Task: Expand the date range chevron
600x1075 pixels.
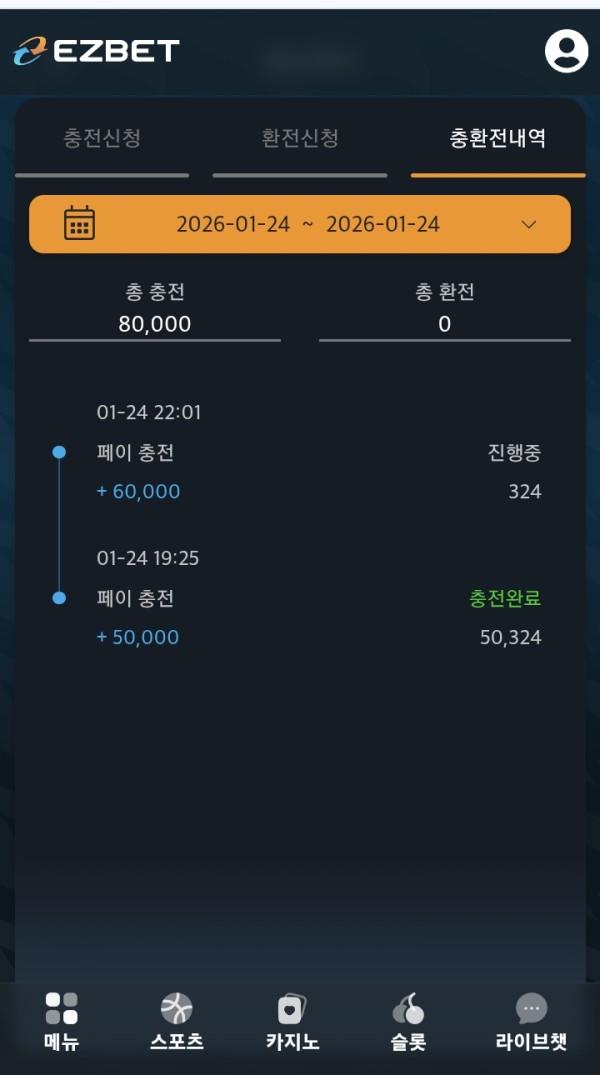Action: pyautogui.click(x=530, y=224)
